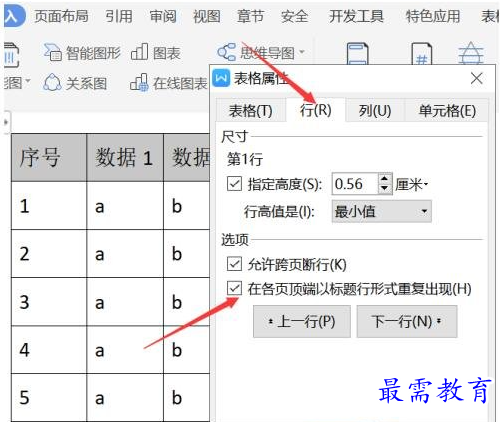Click cell 'a' in row 5
This screenshot has height=422, width=500.
(x=125, y=397)
